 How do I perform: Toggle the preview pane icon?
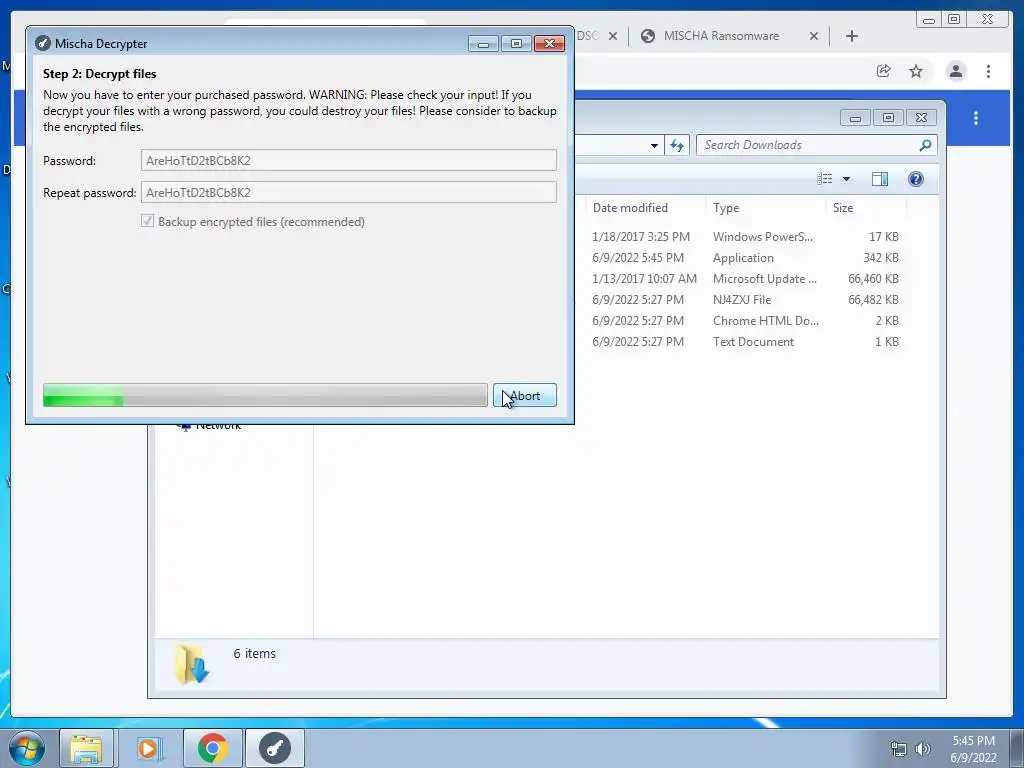click(880, 179)
